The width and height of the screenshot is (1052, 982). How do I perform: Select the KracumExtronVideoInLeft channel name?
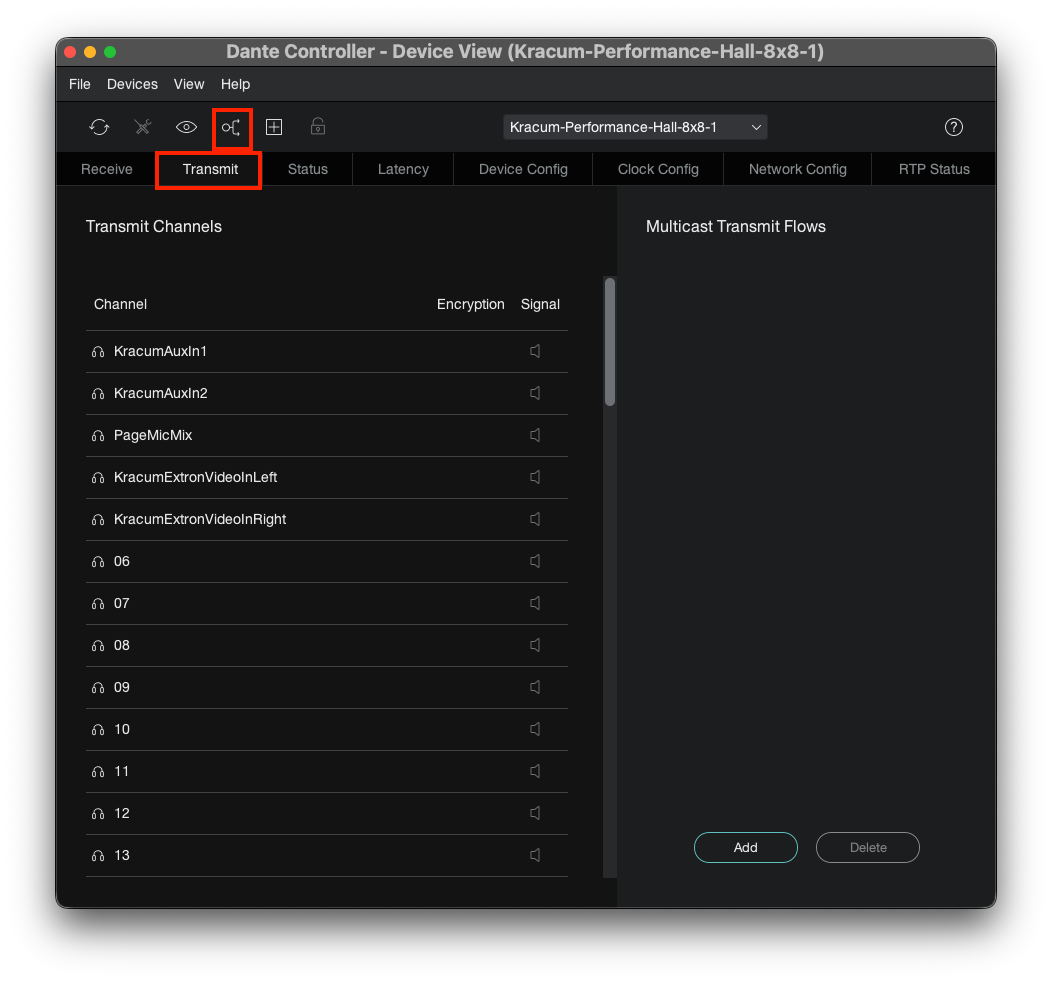click(x=195, y=477)
